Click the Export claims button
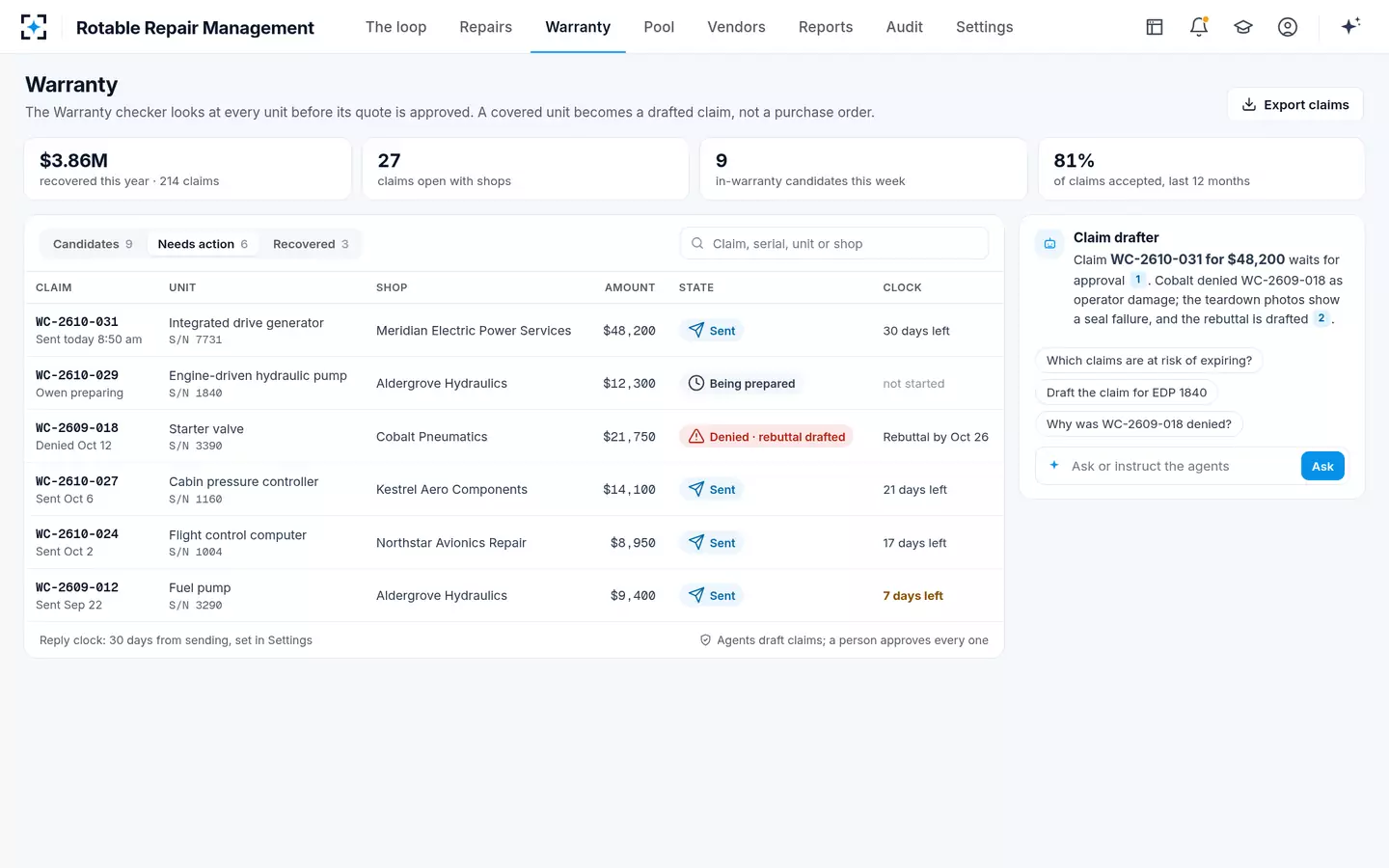This screenshot has height=868, width=1389. (x=1294, y=105)
